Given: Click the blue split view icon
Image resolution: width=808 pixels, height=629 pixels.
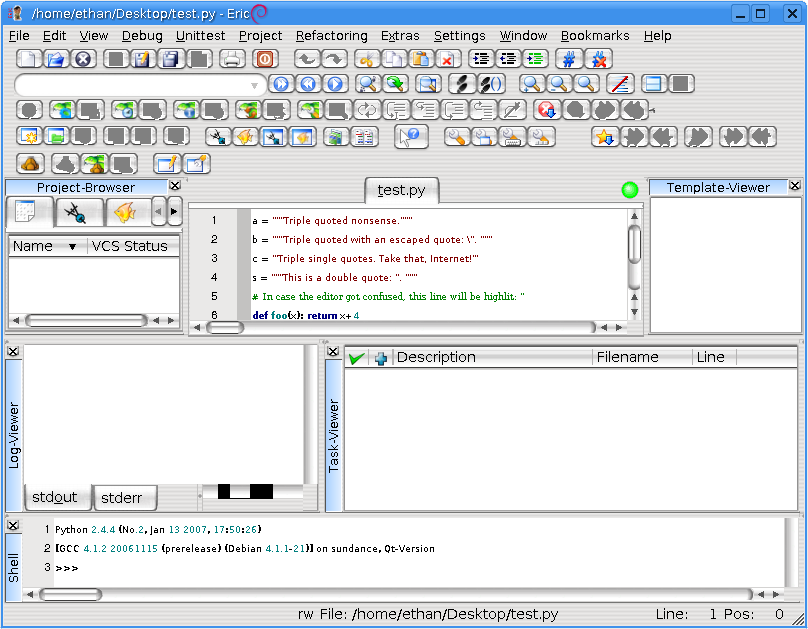Looking at the screenshot, I should 653,83.
